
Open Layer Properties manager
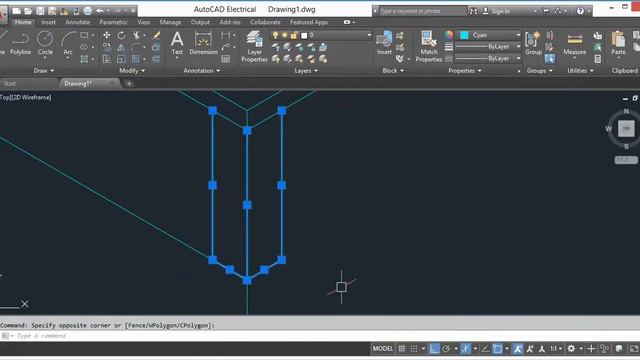254,47
